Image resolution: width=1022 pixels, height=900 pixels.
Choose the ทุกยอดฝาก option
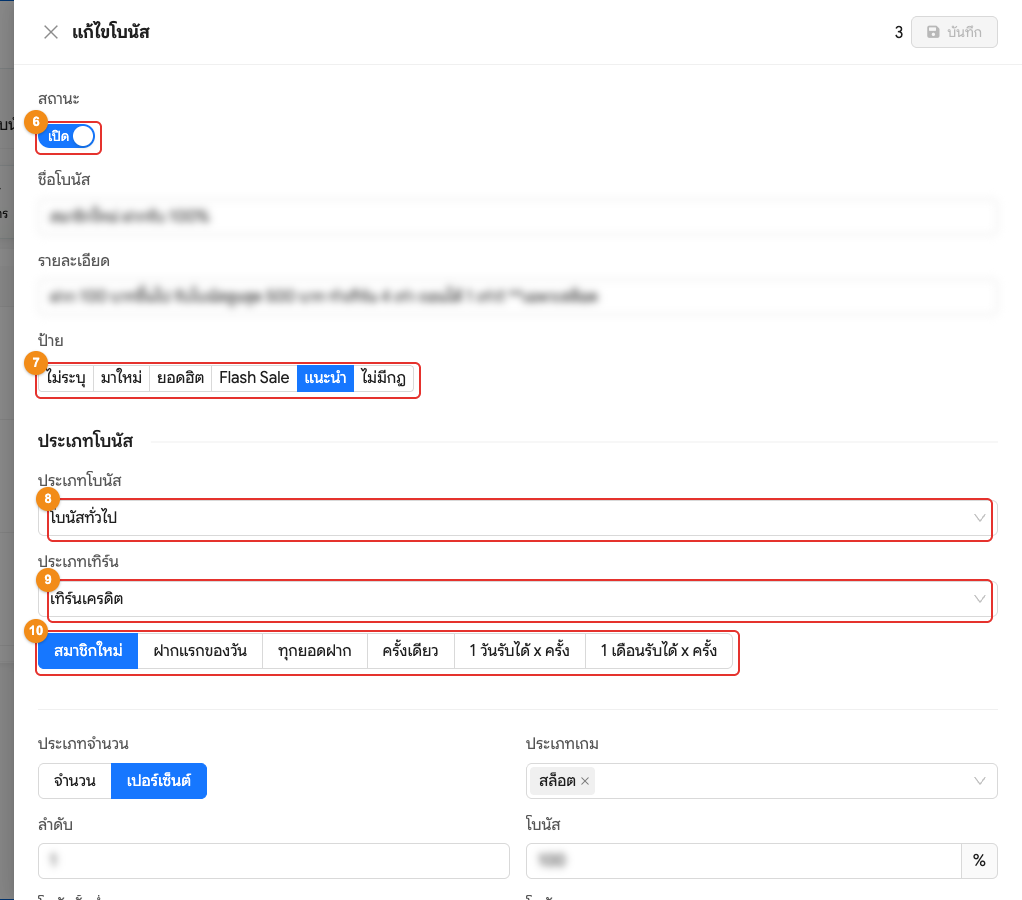pyautogui.click(x=315, y=651)
